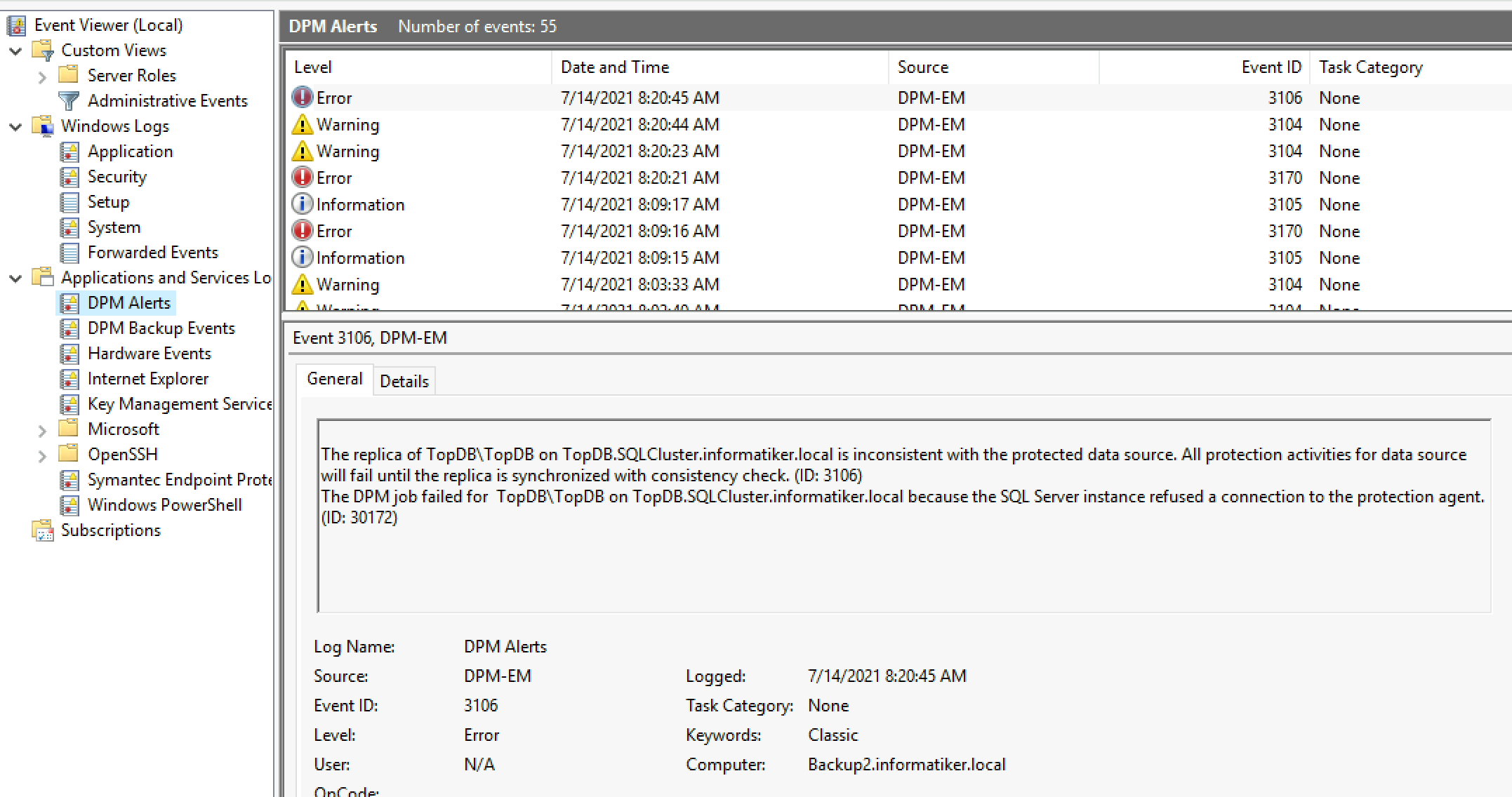Sort events by Level column header

tap(418, 67)
